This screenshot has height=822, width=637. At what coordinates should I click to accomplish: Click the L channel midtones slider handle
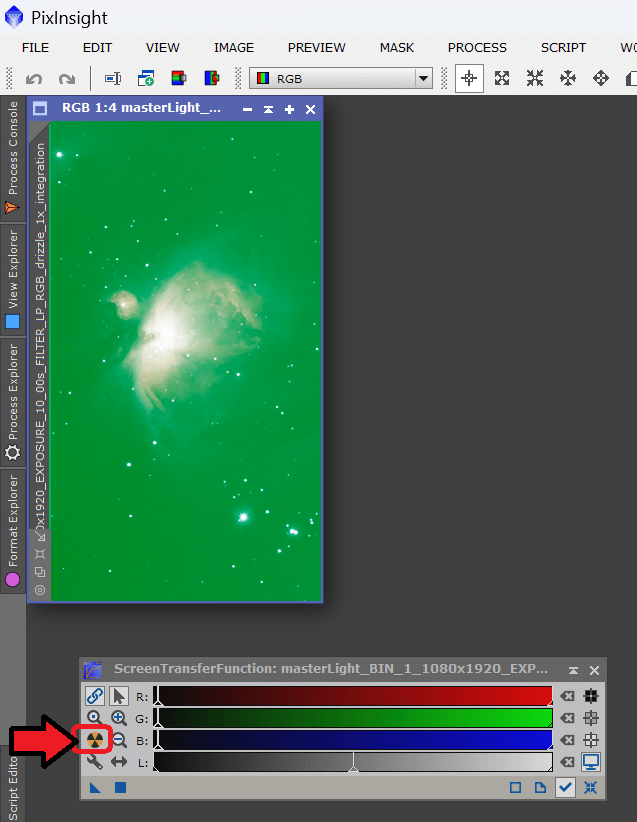point(353,768)
